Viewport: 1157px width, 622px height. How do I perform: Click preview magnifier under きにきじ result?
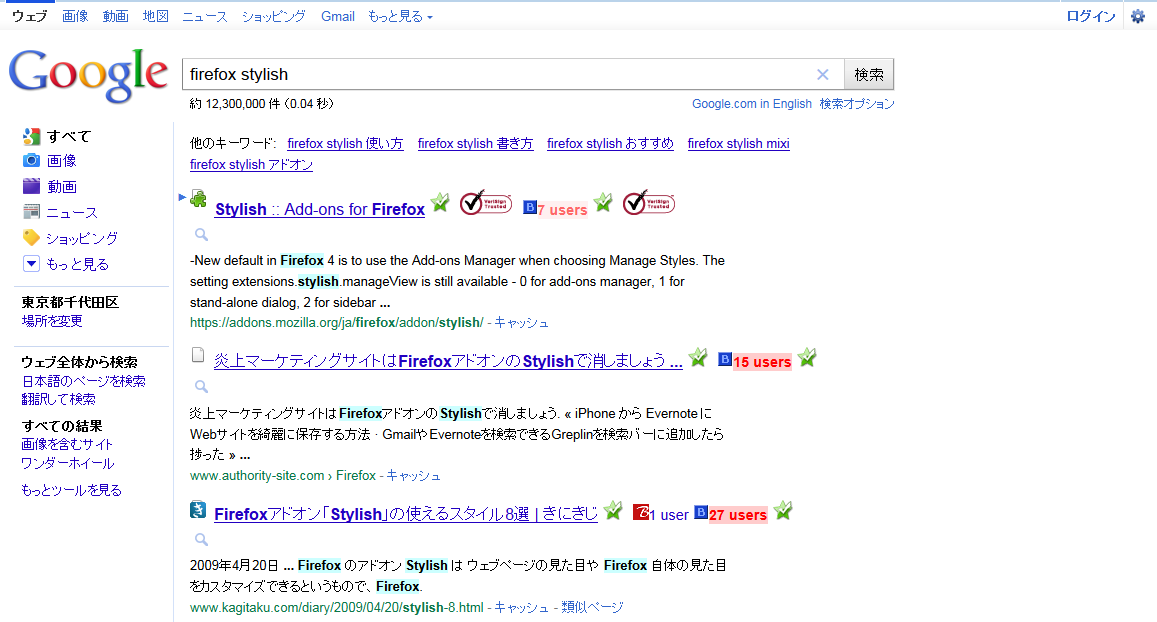click(x=201, y=540)
